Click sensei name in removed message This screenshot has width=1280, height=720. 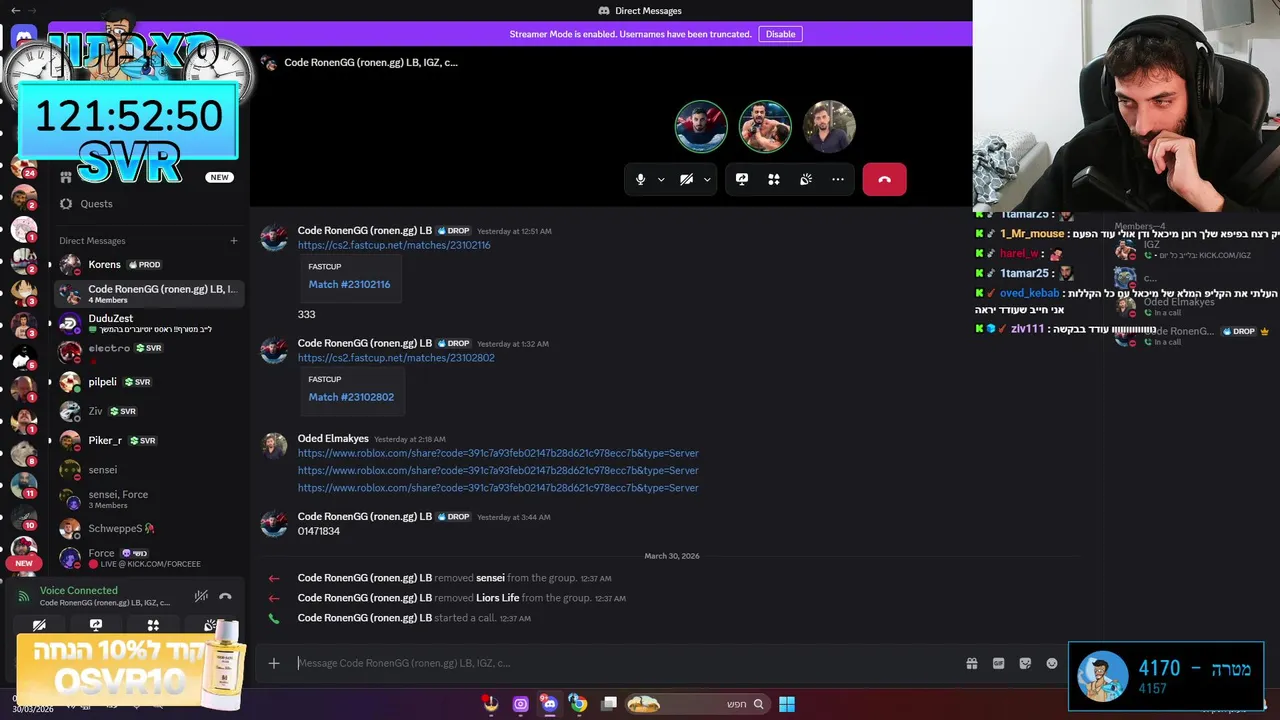coord(490,578)
